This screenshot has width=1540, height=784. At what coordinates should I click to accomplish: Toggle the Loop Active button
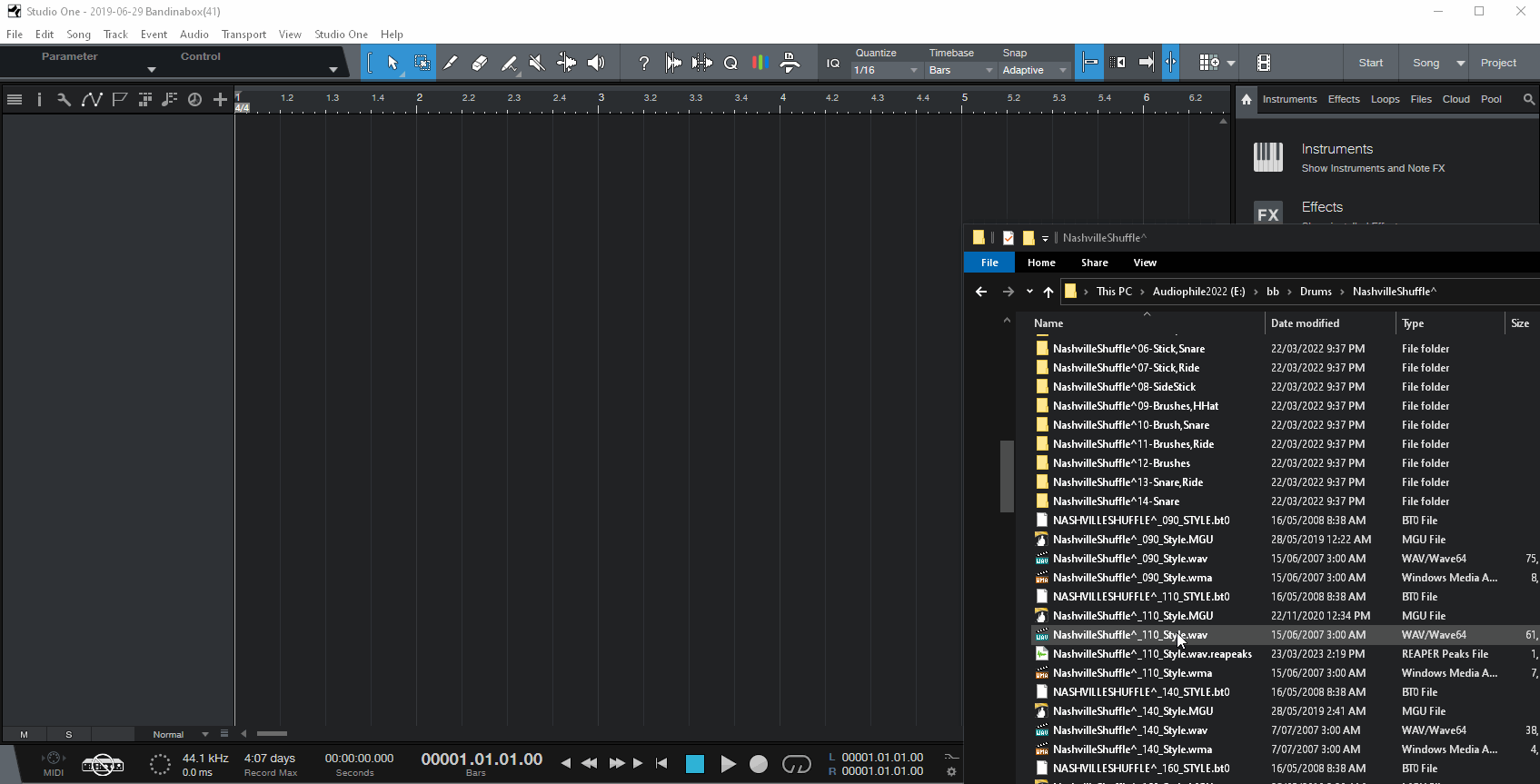[x=796, y=765]
